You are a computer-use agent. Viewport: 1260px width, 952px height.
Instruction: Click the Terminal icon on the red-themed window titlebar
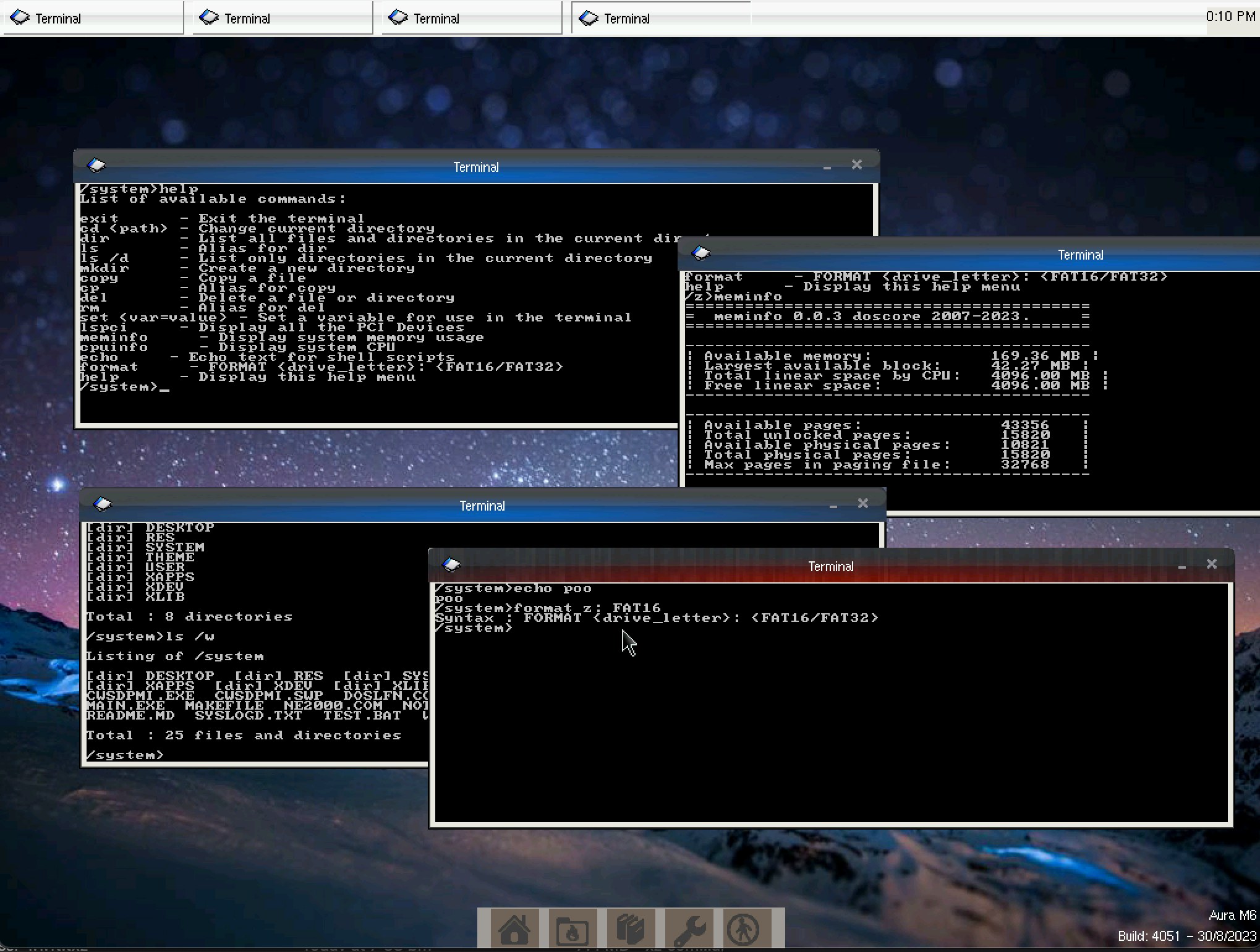pos(451,564)
